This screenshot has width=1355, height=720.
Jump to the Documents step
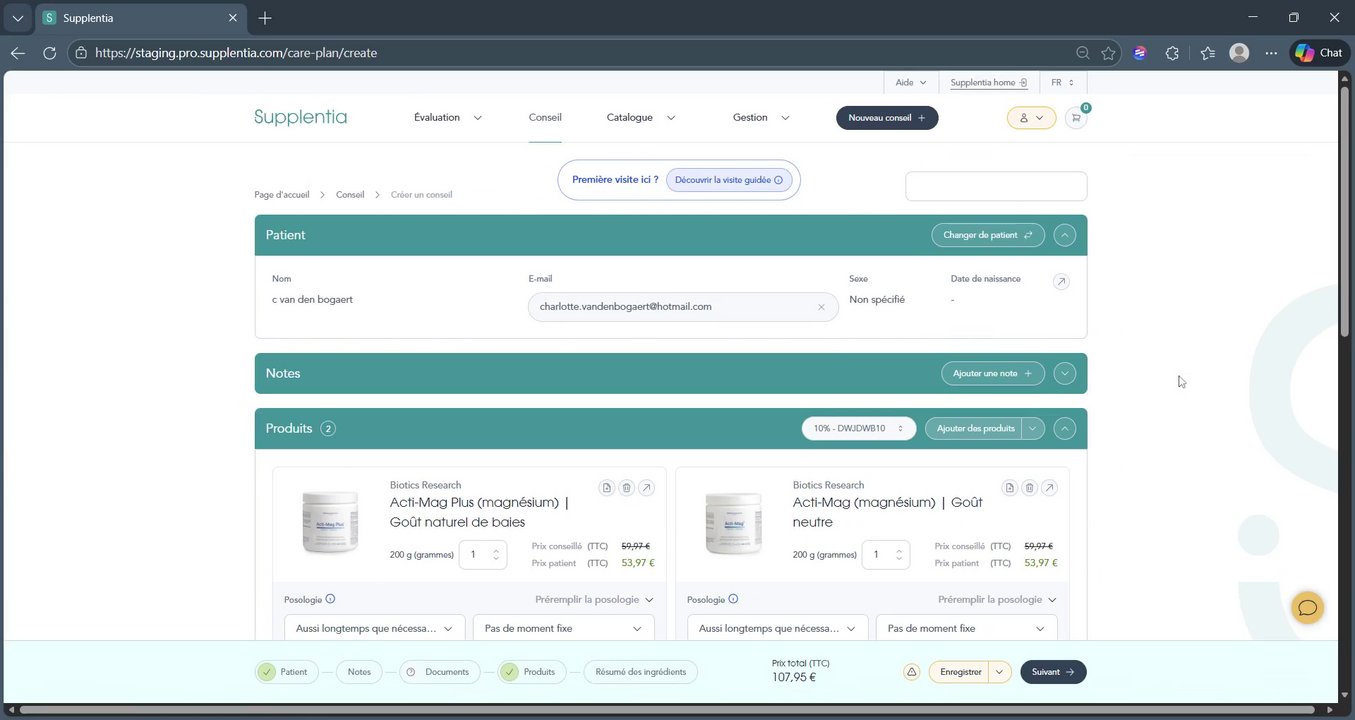click(440, 672)
